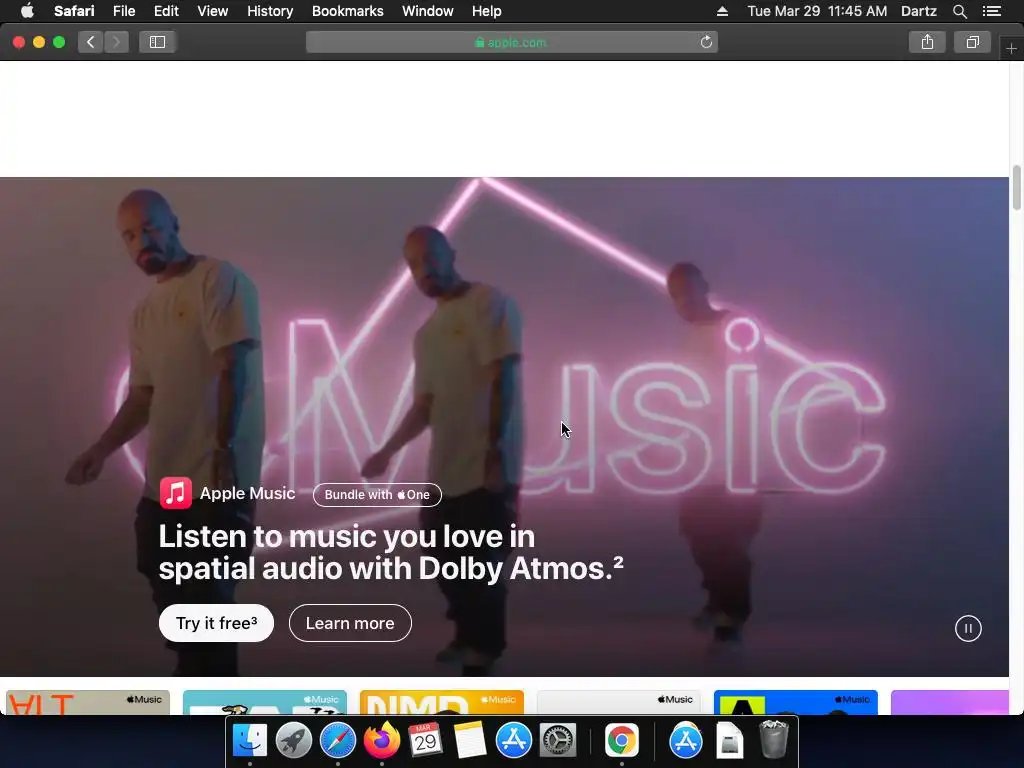Viewport: 1024px width, 768px height.
Task: Toggle the Safari sidebar button
Action: 157,42
